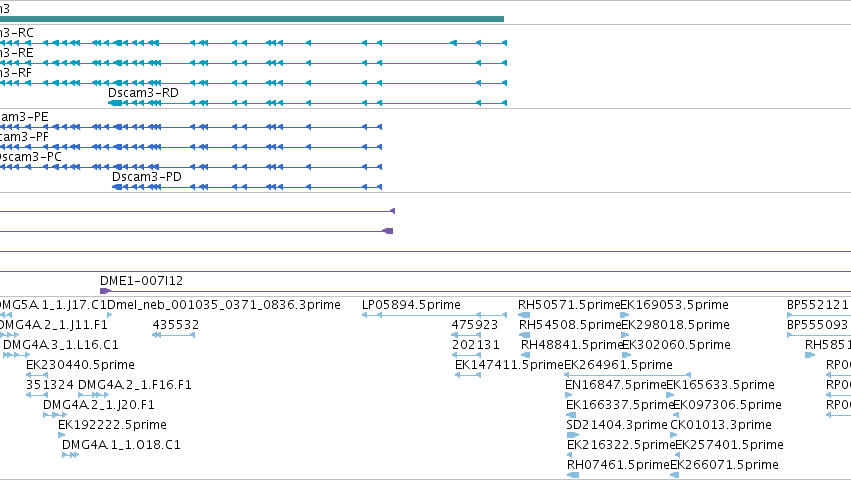
Task: Open the DME1-007I12 clone label
Action: coord(141,281)
